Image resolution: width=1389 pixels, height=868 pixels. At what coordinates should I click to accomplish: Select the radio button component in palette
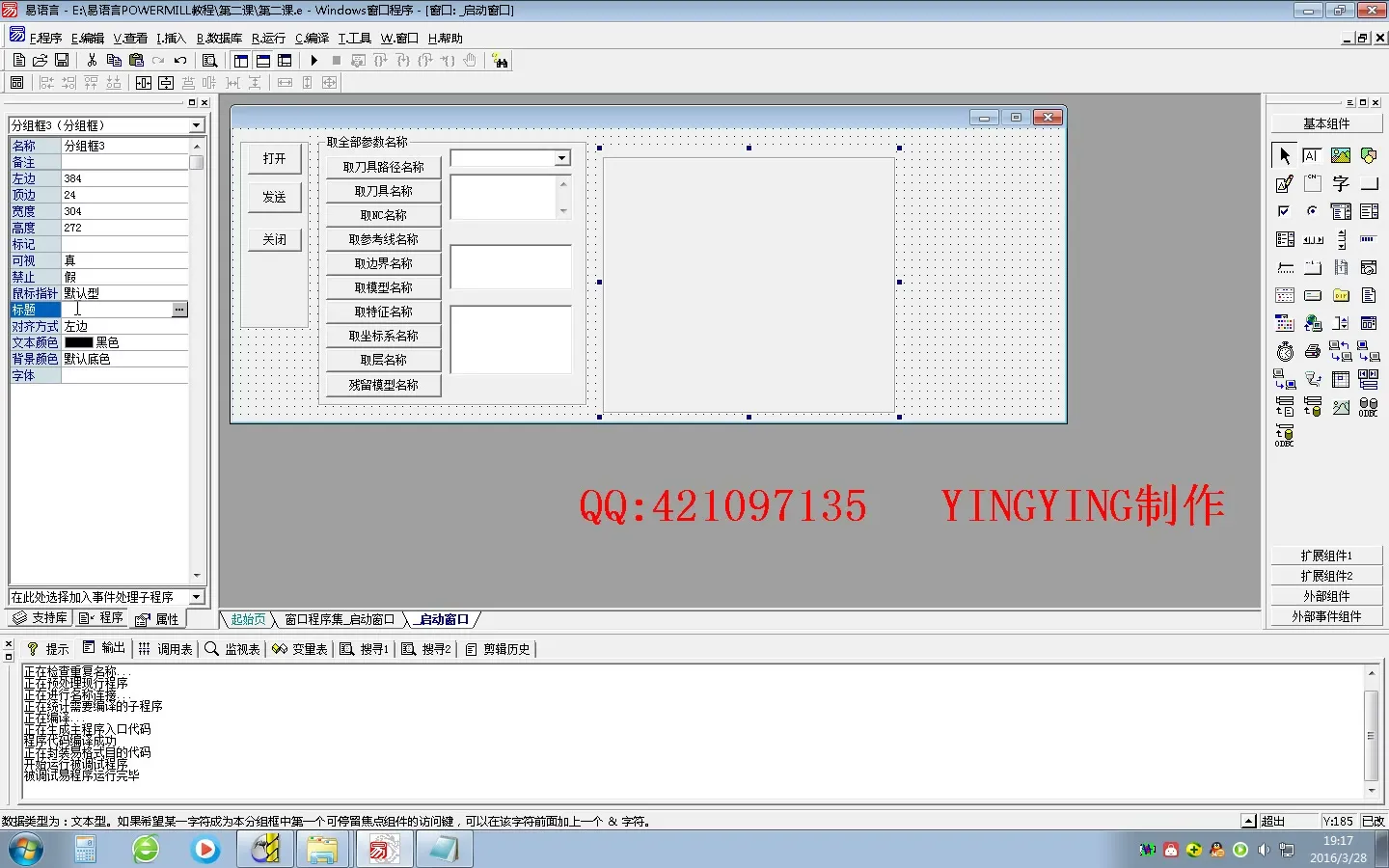(x=1313, y=211)
